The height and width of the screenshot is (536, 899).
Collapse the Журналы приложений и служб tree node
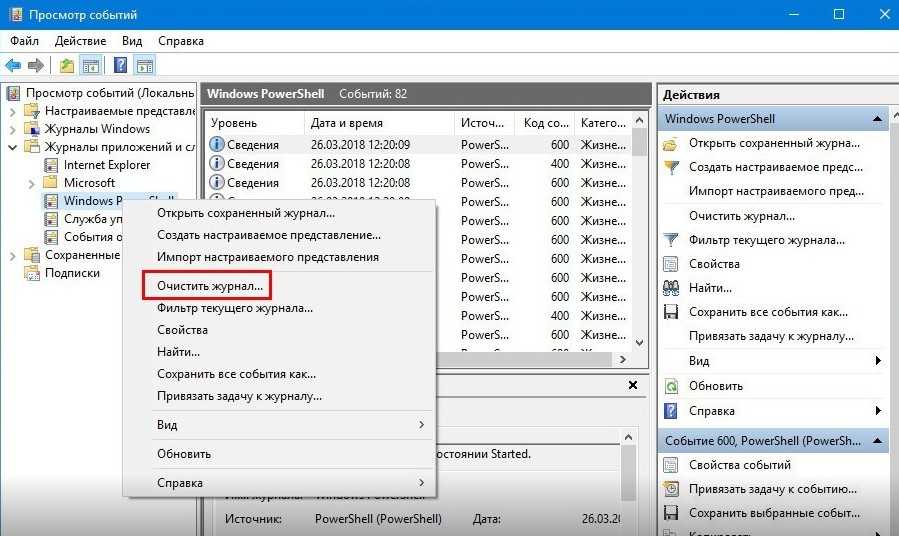point(13,147)
